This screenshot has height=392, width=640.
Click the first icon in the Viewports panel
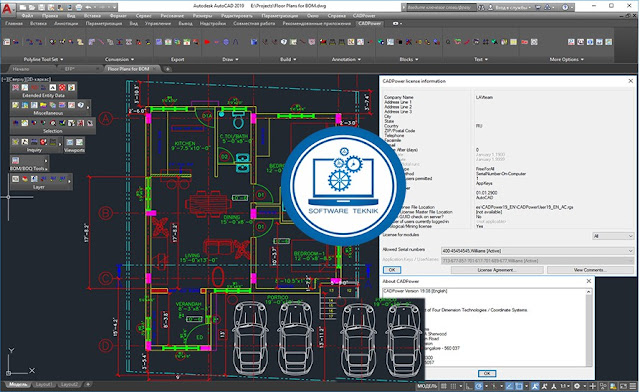[x=70, y=142]
